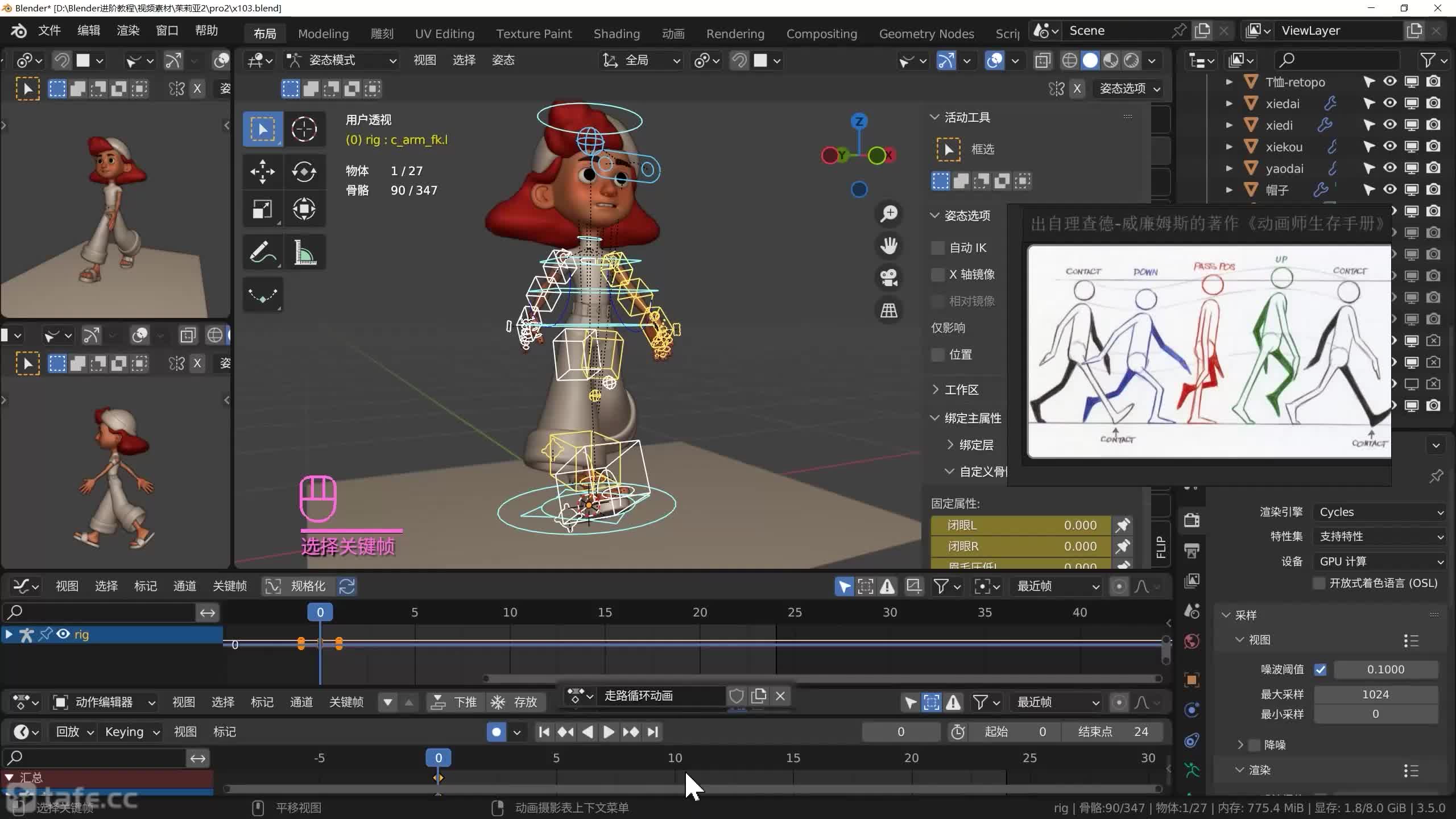Switch to solid viewport shading

coord(1090,60)
